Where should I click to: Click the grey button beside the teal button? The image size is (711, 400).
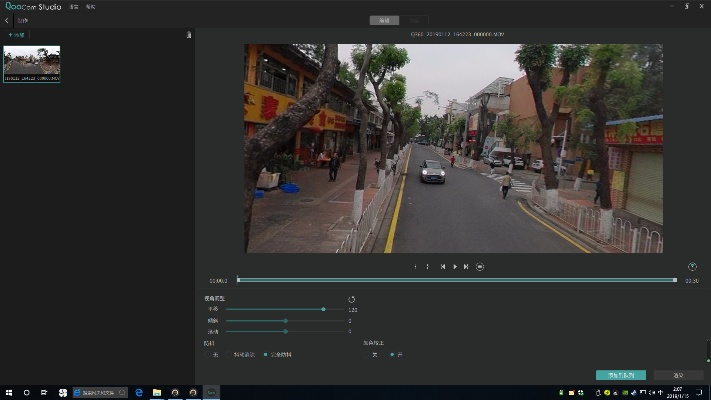pyautogui.click(x=677, y=375)
